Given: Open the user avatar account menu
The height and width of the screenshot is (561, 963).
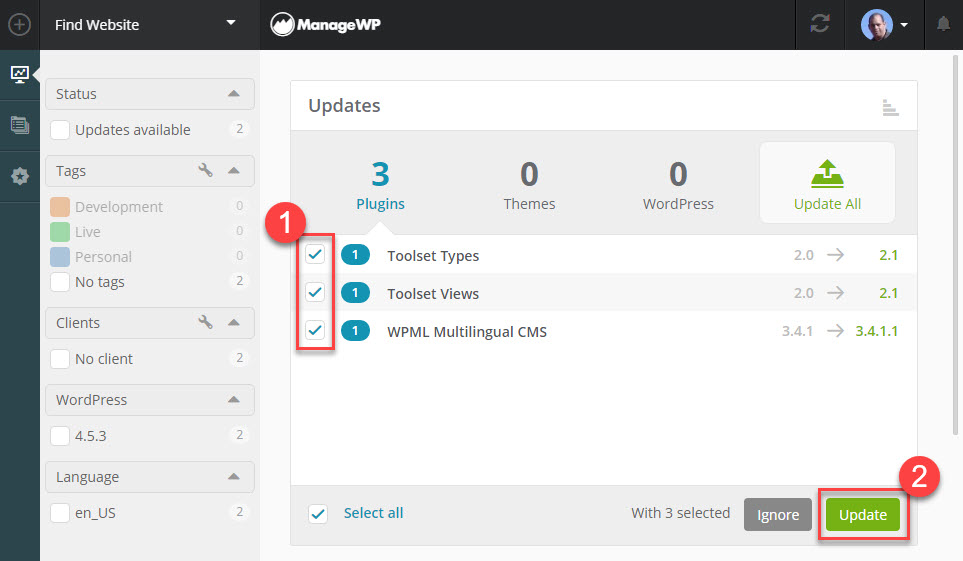Looking at the screenshot, I should click(884, 24).
